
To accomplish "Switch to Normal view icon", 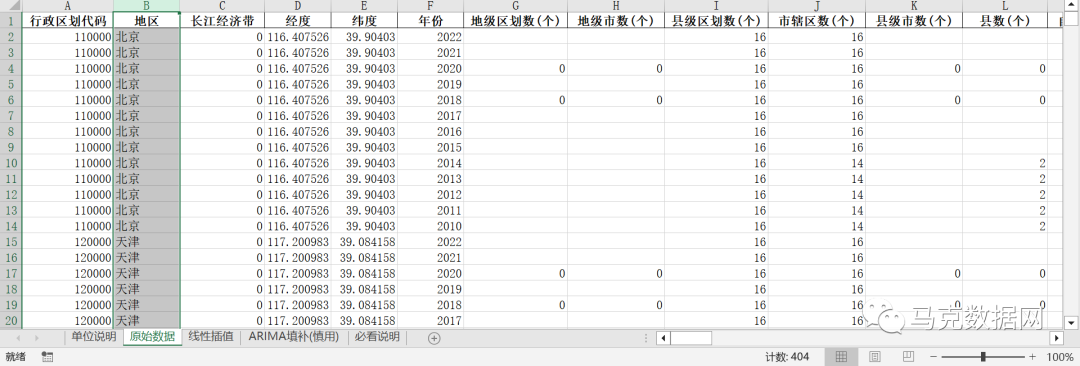I will tap(841, 356).
